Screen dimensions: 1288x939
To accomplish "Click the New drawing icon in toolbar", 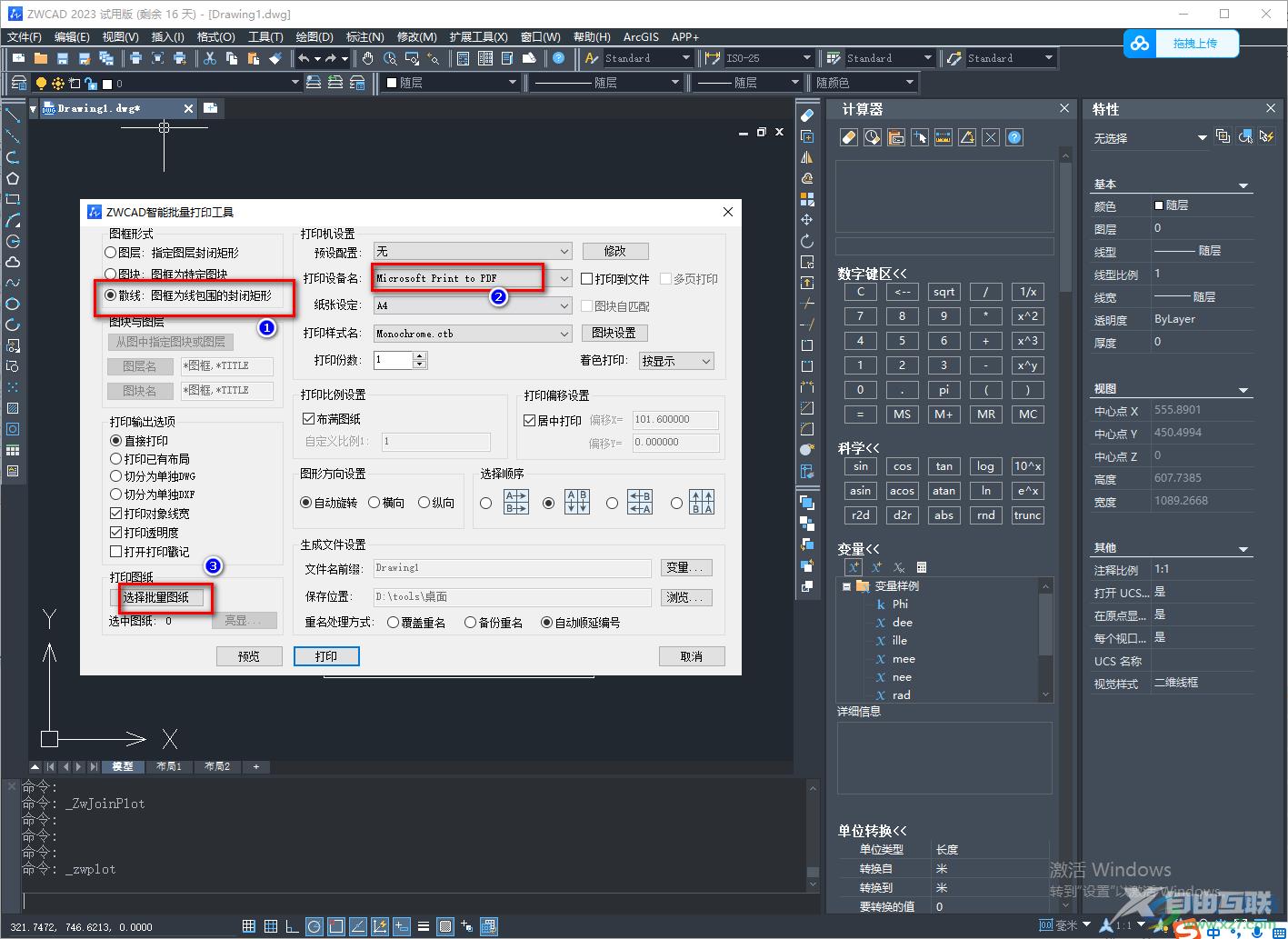I will [x=18, y=58].
